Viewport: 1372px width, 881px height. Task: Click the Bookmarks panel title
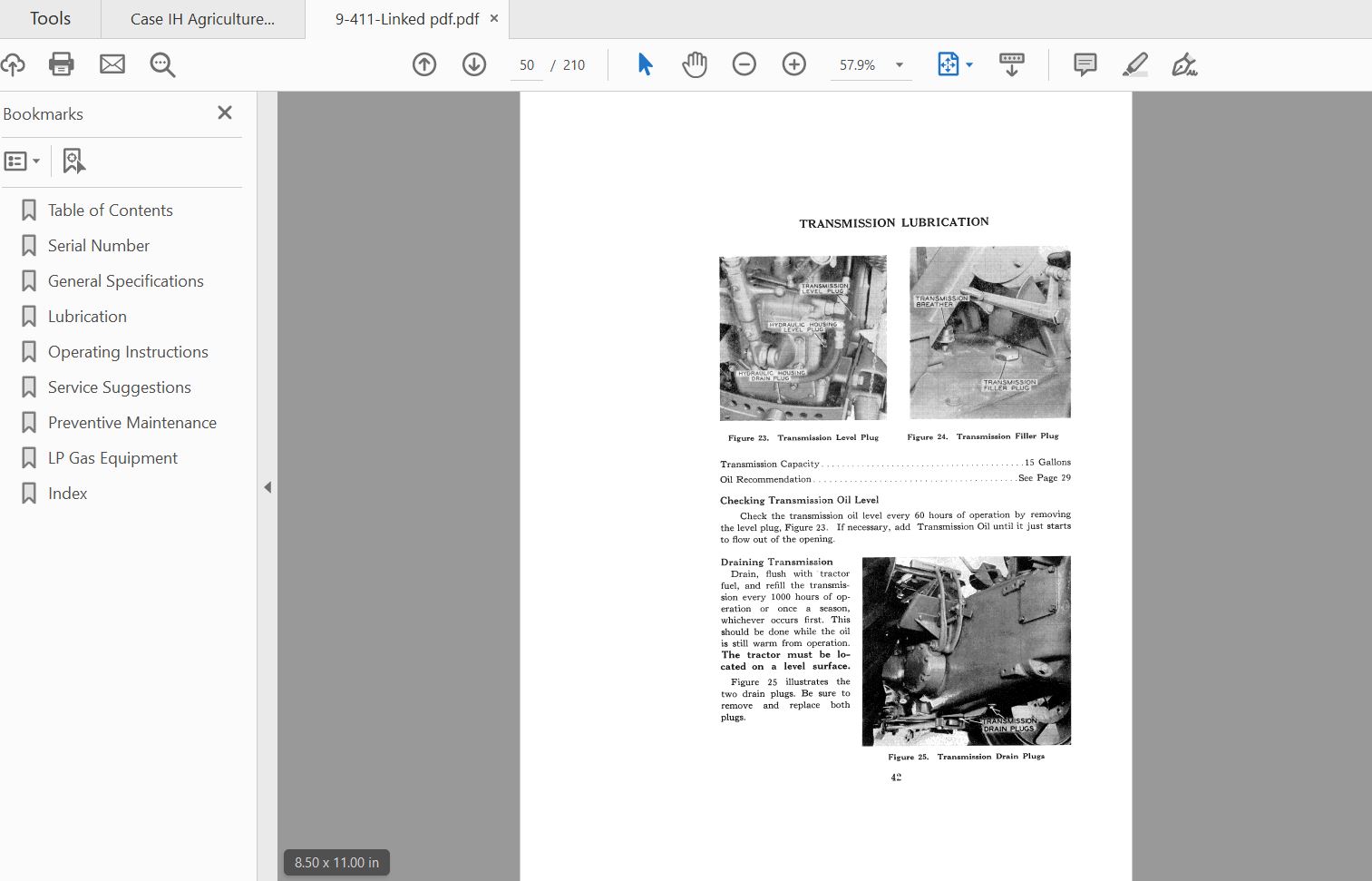(44, 114)
